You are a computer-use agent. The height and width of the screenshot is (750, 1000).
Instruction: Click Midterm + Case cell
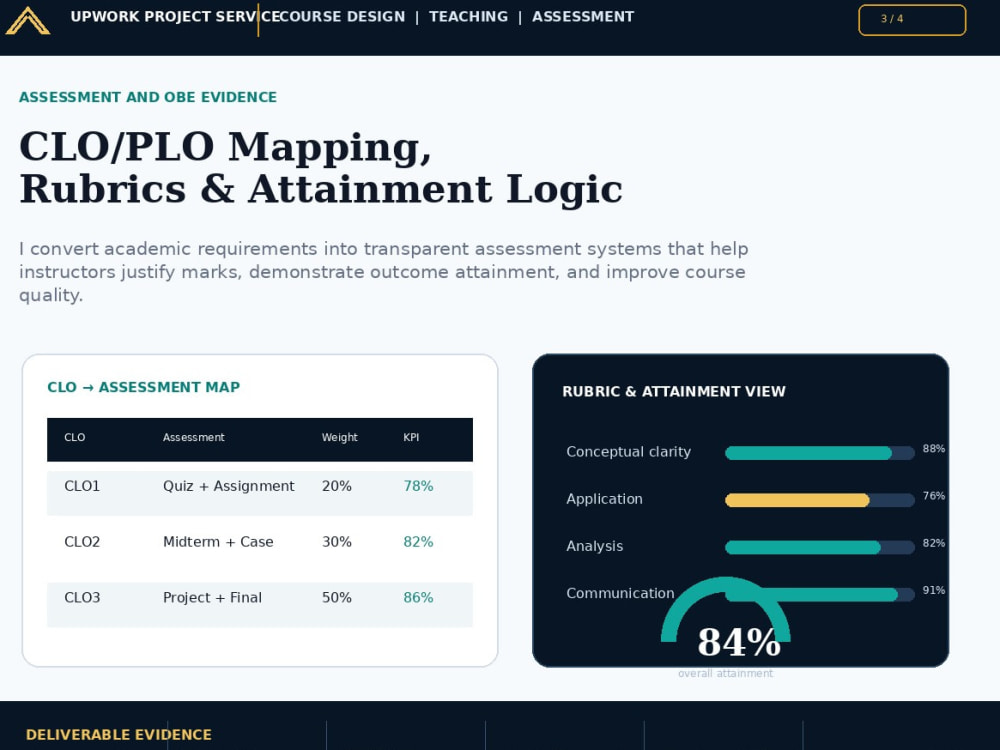click(x=218, y=542)
